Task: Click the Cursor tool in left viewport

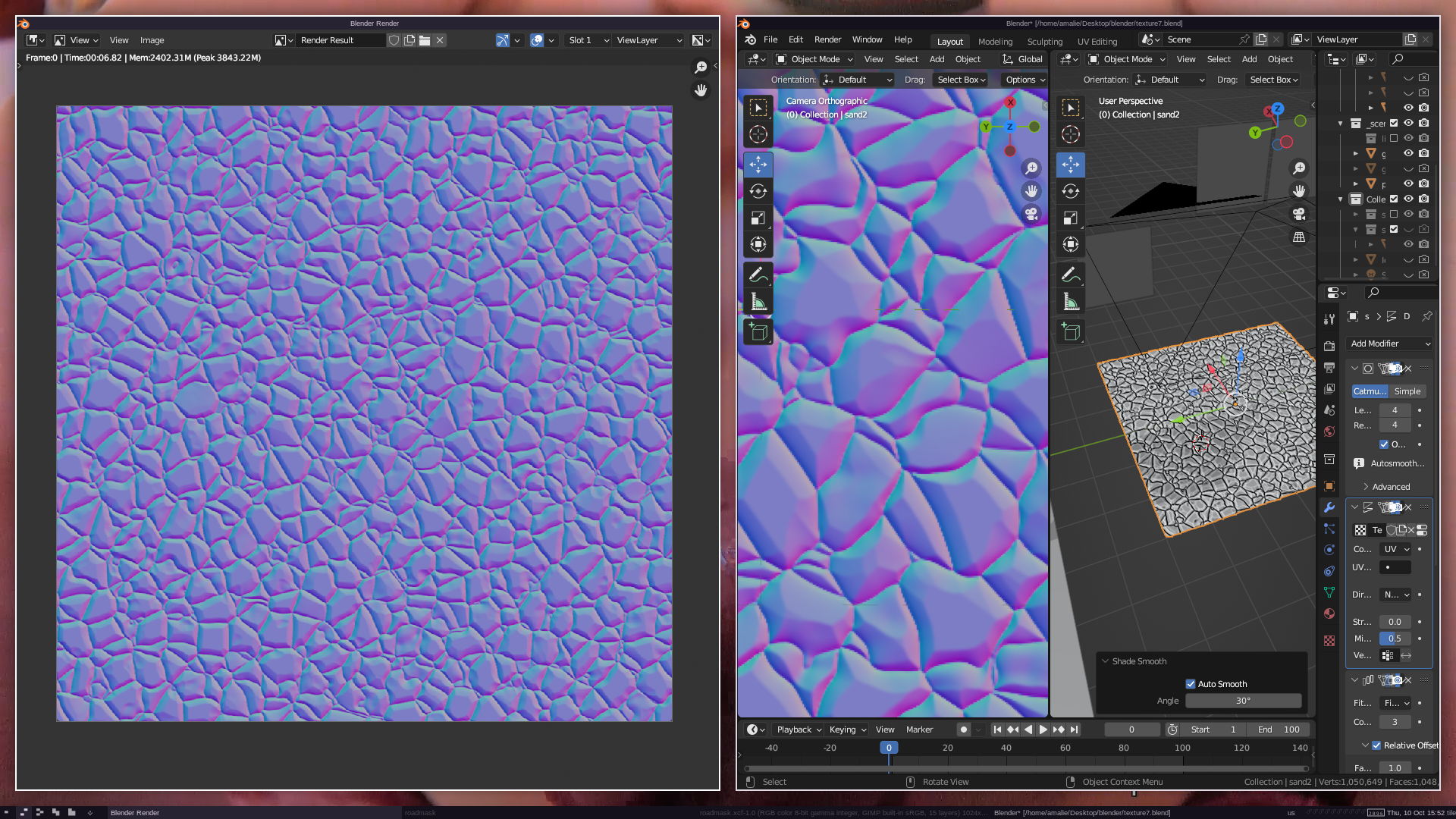Action: click(x=758, y=135)
